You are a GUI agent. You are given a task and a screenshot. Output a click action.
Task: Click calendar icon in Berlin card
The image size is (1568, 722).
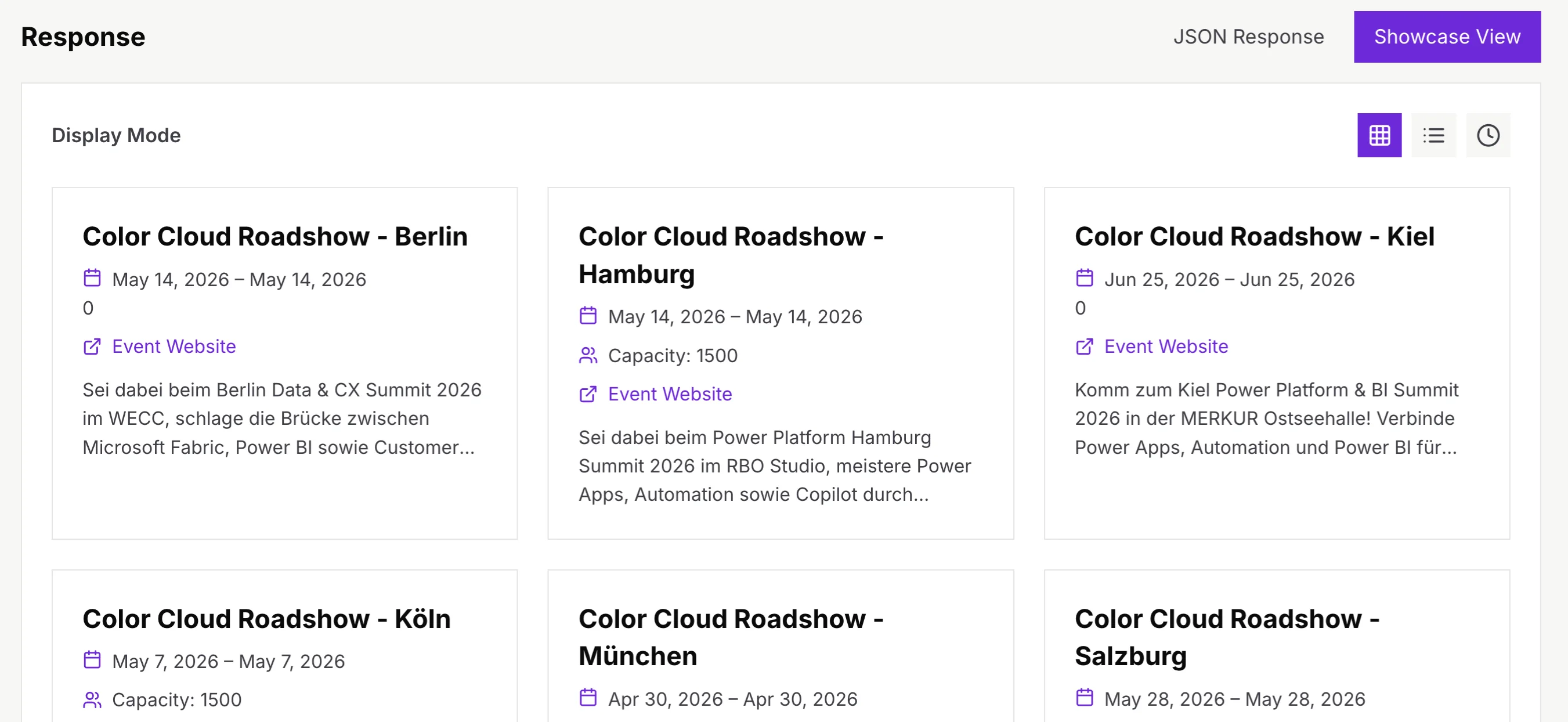(92, 278)
